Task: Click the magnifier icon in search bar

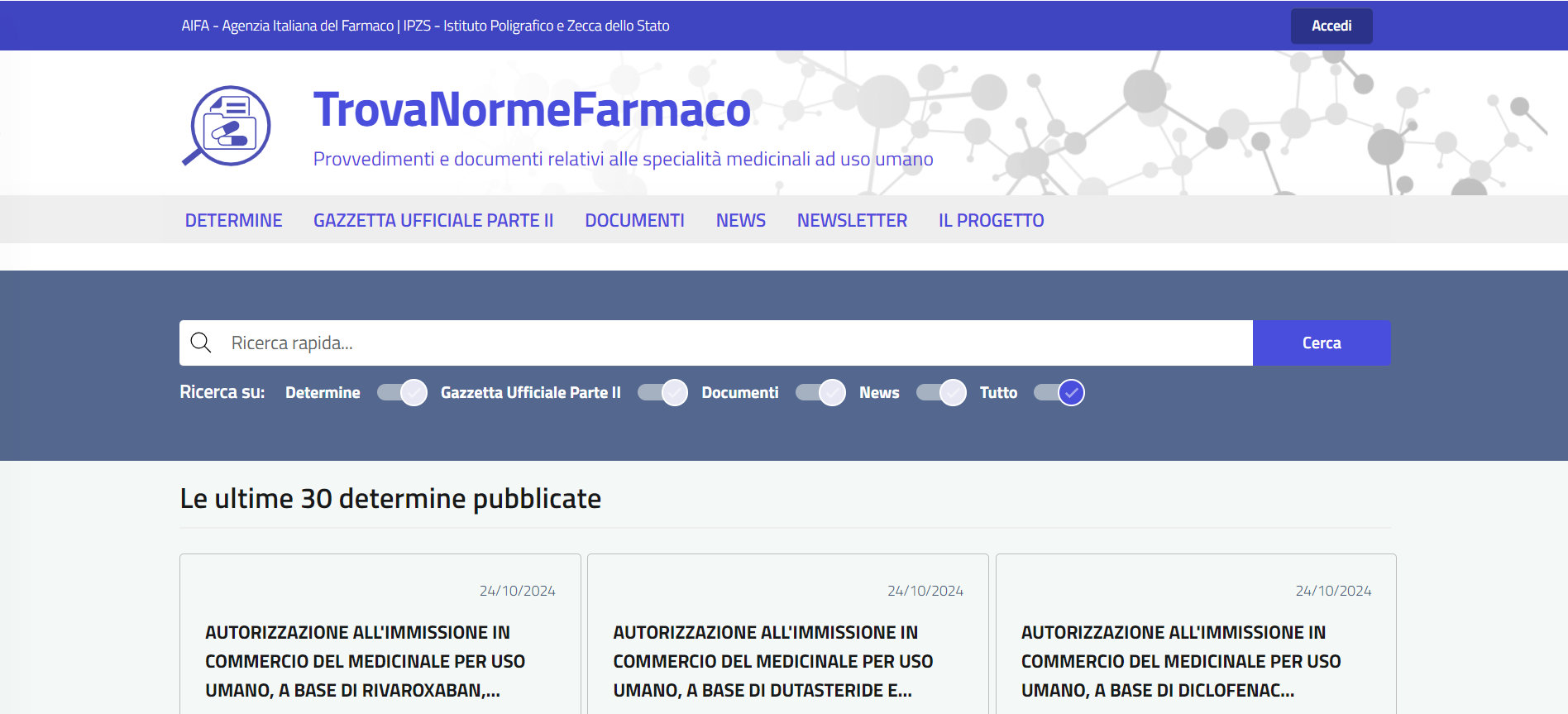Action: (x=201, y=343)
